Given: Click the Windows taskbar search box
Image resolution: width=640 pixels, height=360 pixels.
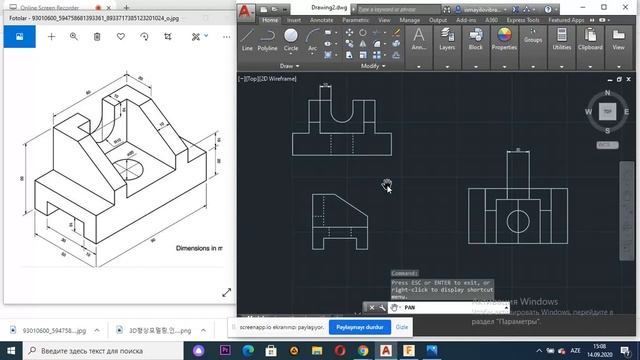Looking at the screenshot, I should click(x=102, y=351).
